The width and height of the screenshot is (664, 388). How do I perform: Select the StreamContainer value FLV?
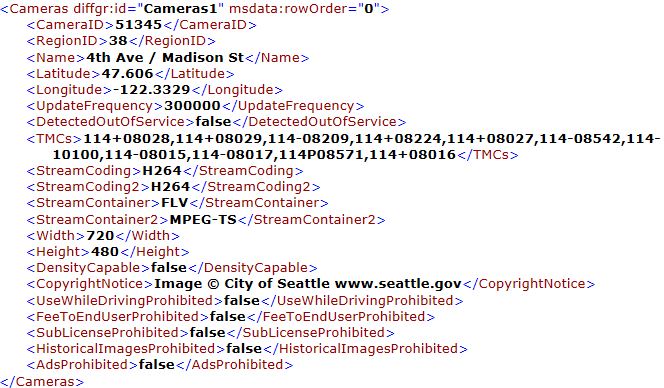pos(174,202)
